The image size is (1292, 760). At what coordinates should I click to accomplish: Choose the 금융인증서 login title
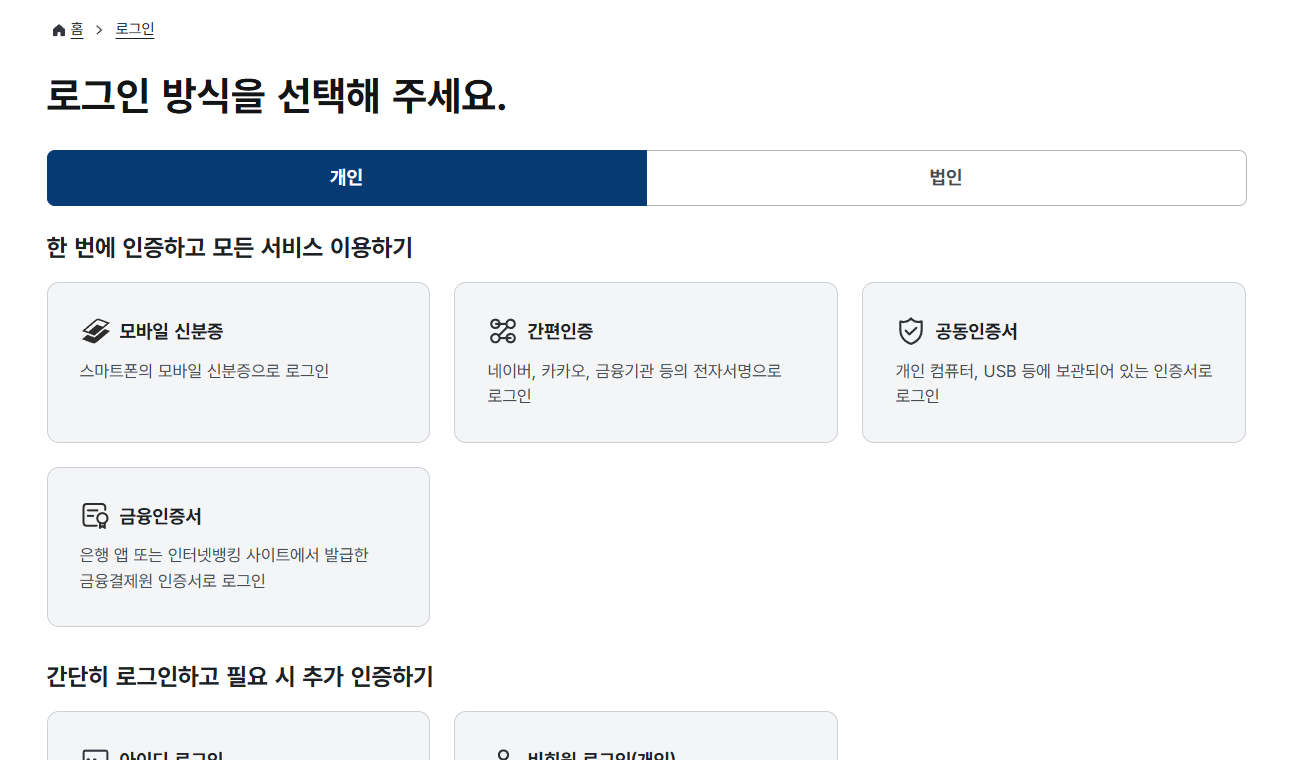[x=161, y=516]
